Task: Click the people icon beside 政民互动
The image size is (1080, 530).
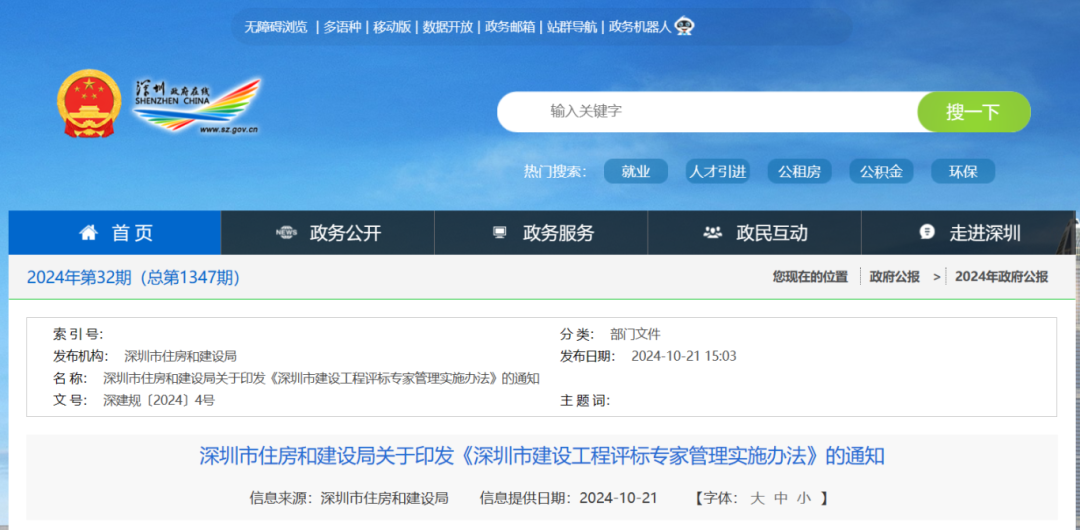Action: 712,233
